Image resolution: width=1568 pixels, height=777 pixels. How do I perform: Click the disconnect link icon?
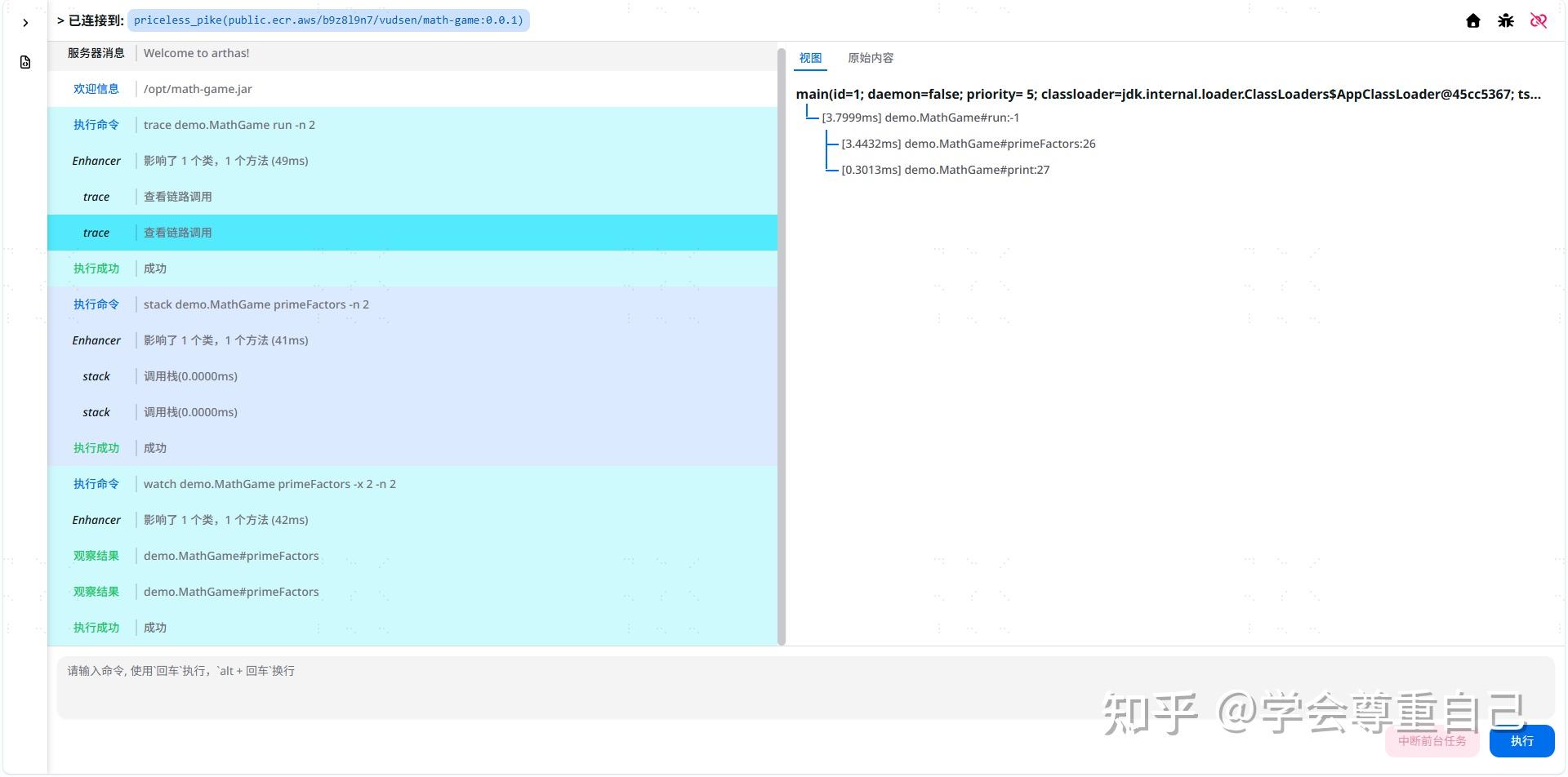pyautogui.click(x=1539, y=20)
